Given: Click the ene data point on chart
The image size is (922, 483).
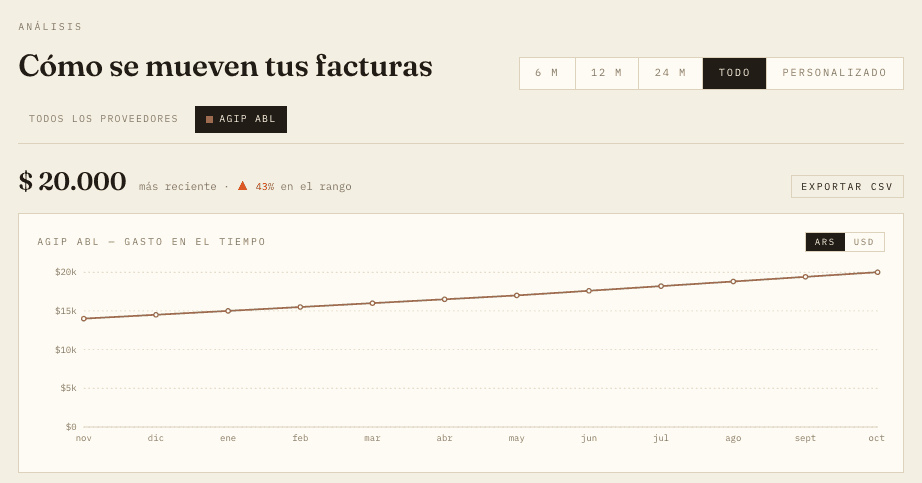Looking at the screenshot, I should click(x=228, y=311).
